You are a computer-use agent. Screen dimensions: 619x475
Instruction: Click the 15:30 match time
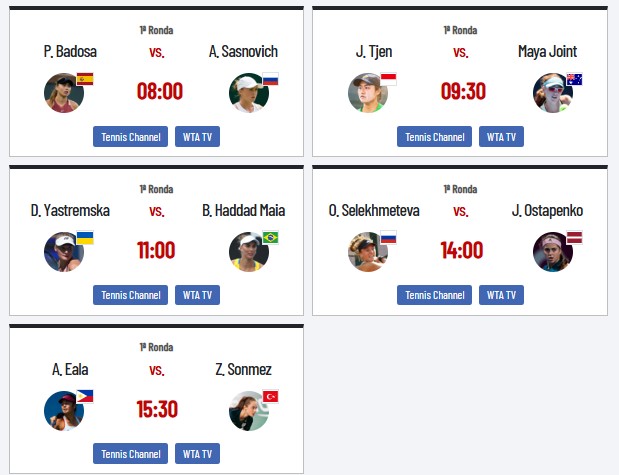click(157, 409)
